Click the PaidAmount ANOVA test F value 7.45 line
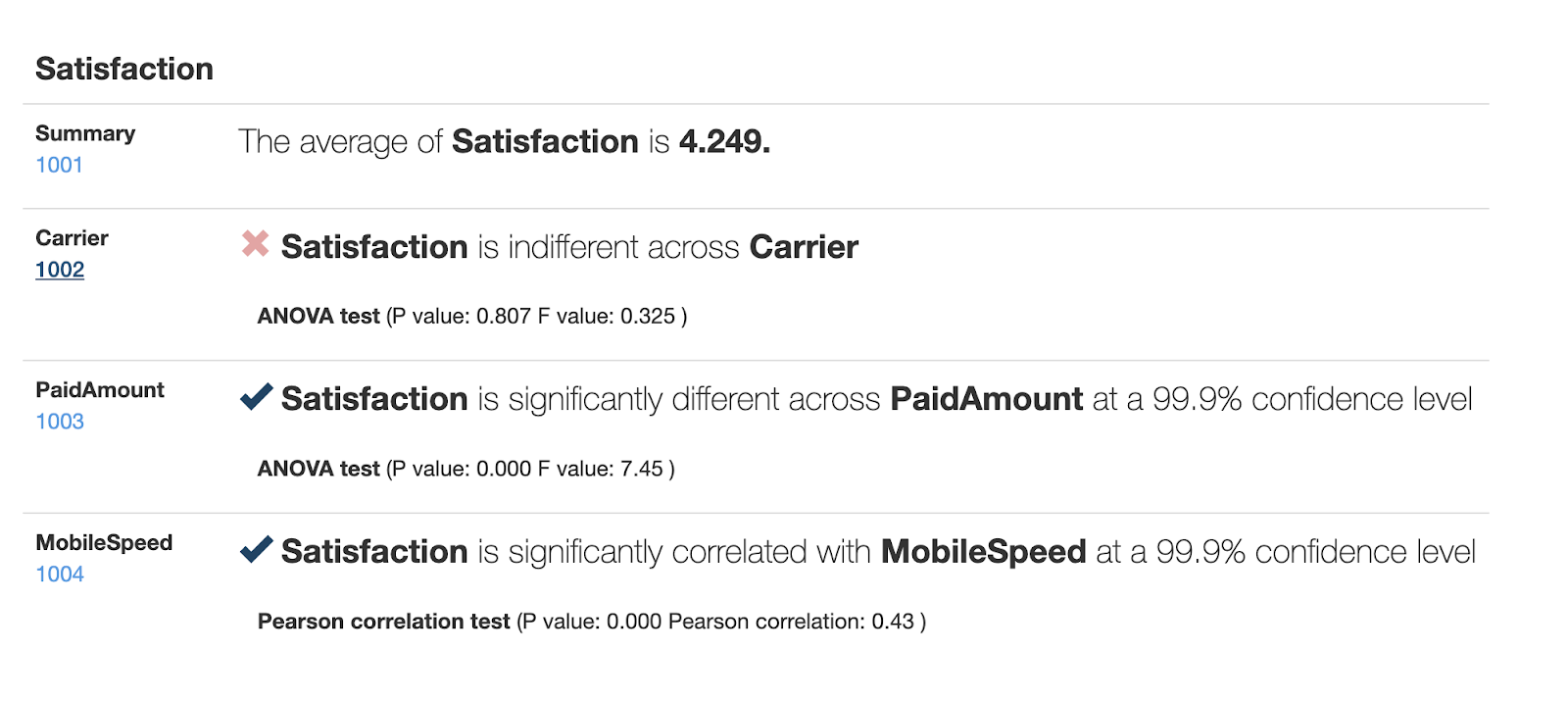 tap(466, 470)
